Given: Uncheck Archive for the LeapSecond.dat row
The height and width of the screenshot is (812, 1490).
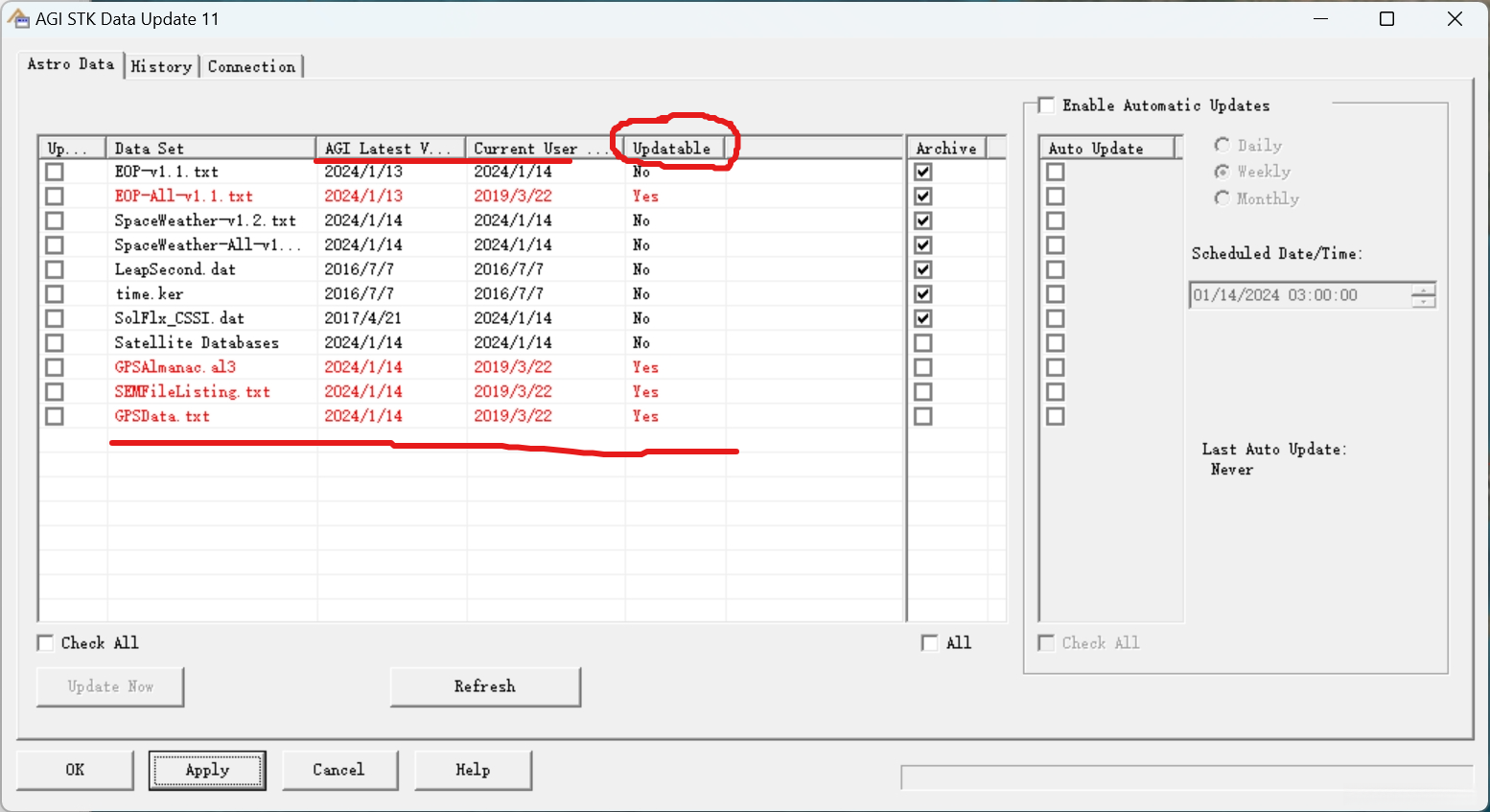Looking at the screenshot, I should (923, 269).
